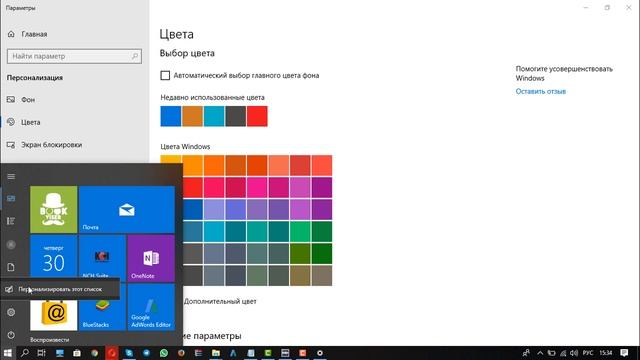Viewport: 640px width, 360px height.
Task: Switch input language РУС indicator
Action: [588, 353]
